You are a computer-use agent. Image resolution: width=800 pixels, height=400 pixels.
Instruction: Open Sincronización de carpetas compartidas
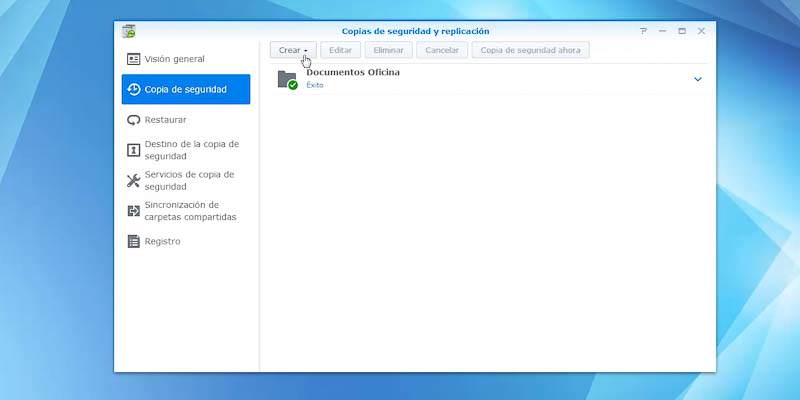[x=186, y=211]
